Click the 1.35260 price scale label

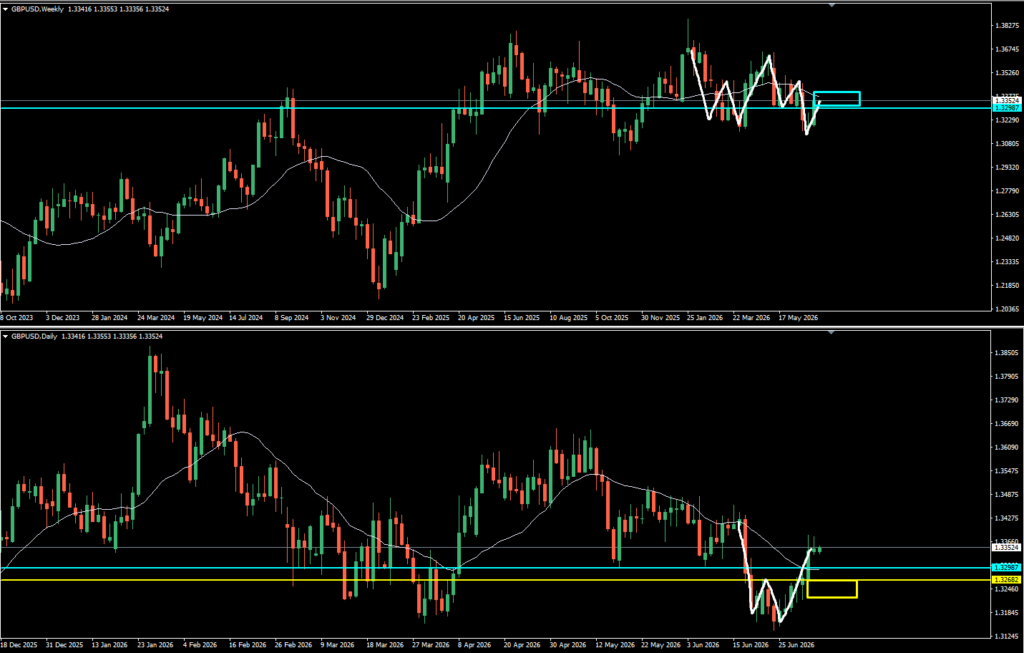pos(1007,73)
